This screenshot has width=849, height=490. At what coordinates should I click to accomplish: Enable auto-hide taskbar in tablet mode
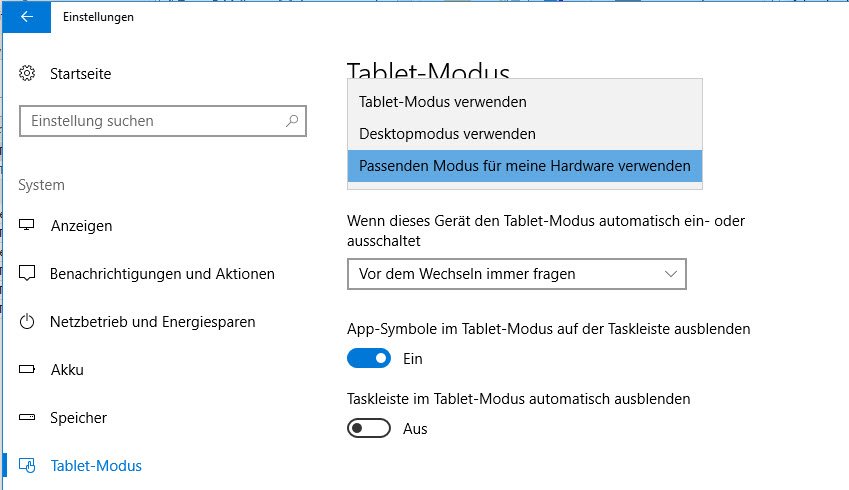(x=368, y=429)
